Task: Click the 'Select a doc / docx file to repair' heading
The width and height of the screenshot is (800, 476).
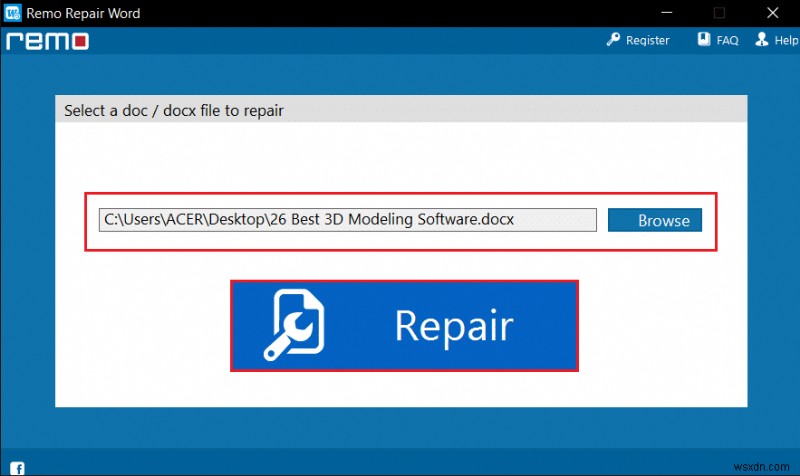Action: [174, 111]
